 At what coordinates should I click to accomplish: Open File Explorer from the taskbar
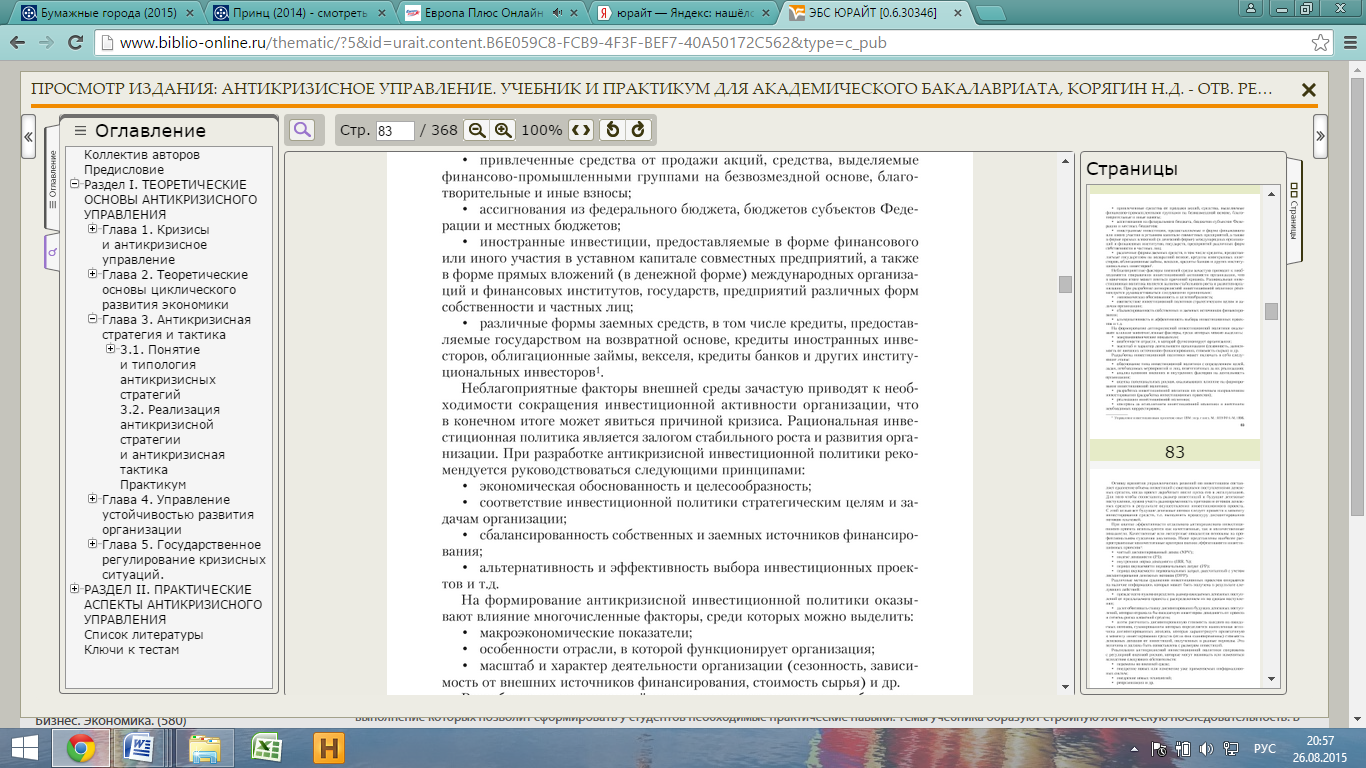204,748
